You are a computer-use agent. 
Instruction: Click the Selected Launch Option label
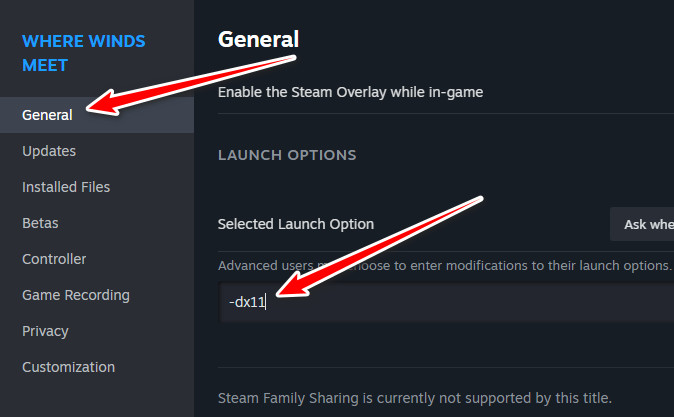click(296, 224)
